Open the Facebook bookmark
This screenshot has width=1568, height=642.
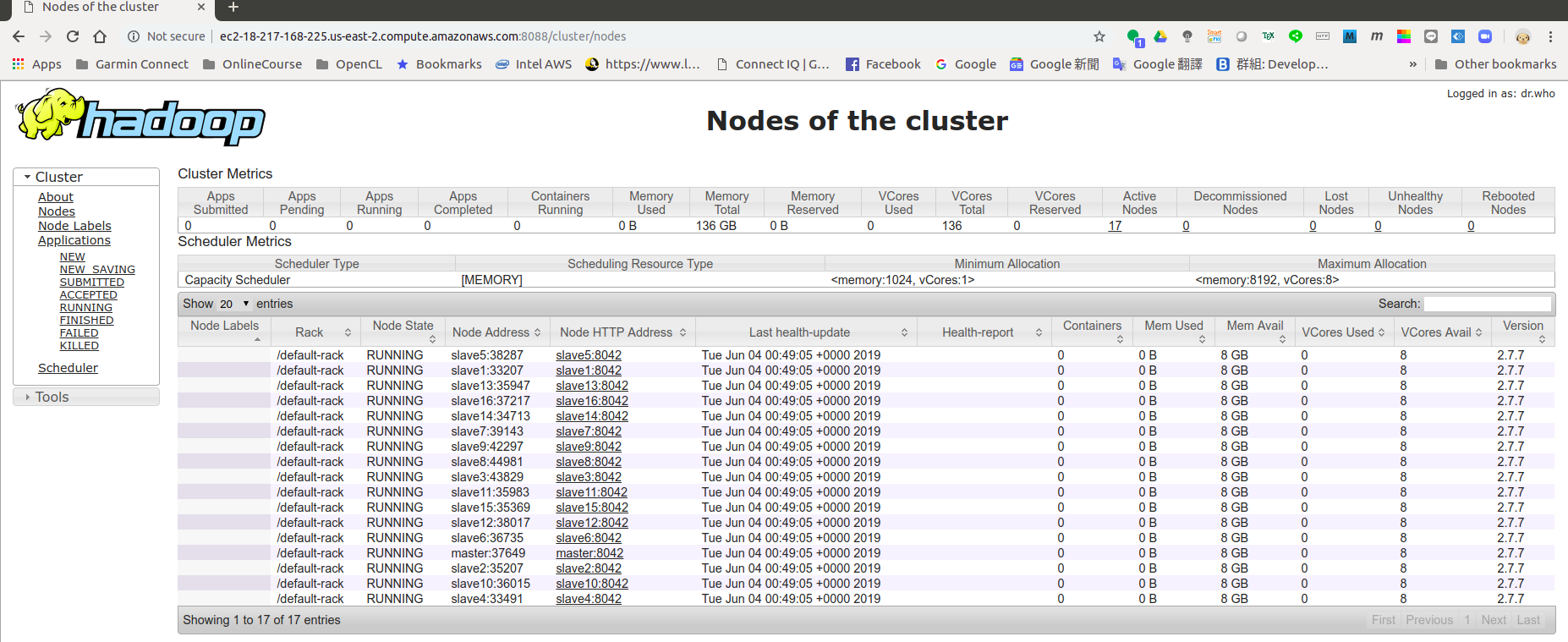[883, 64]
